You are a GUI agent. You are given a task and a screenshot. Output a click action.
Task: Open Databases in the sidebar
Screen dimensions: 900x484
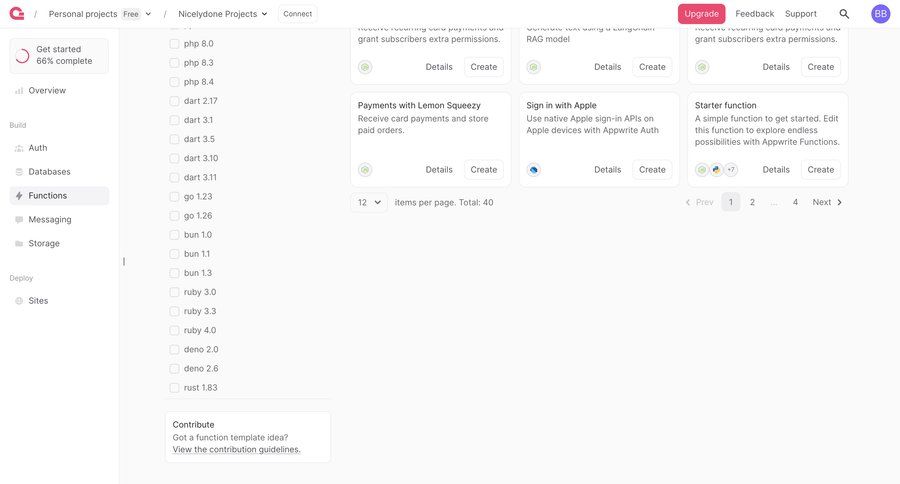pos(59,172)
